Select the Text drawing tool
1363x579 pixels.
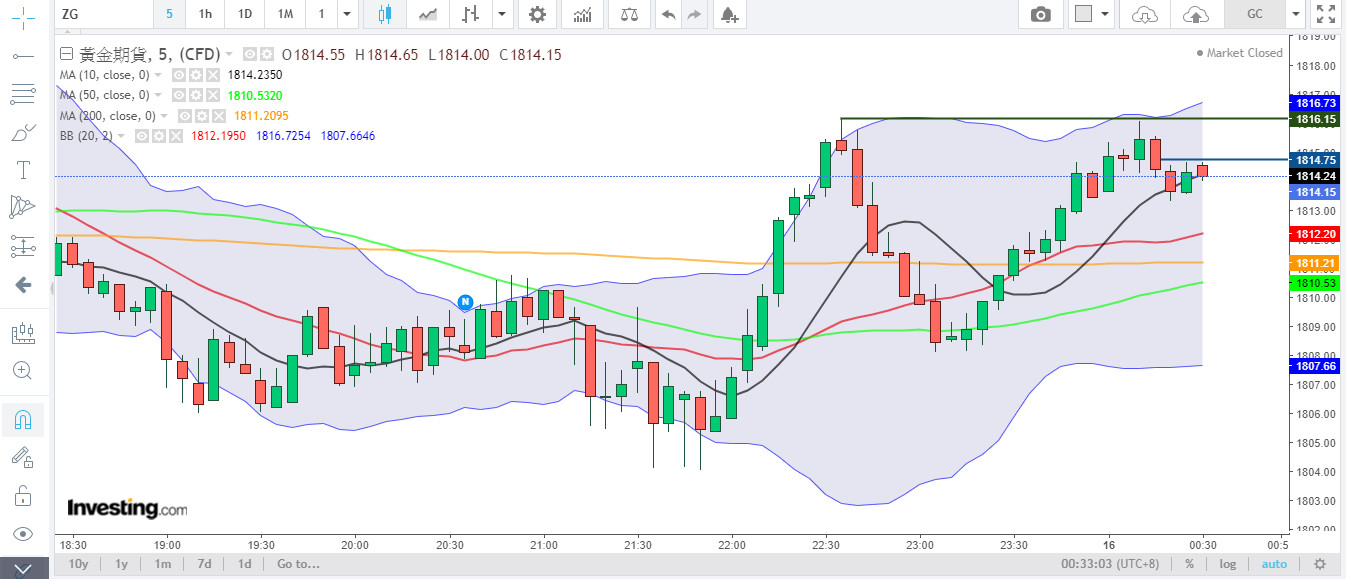click(x=22, y=169)
